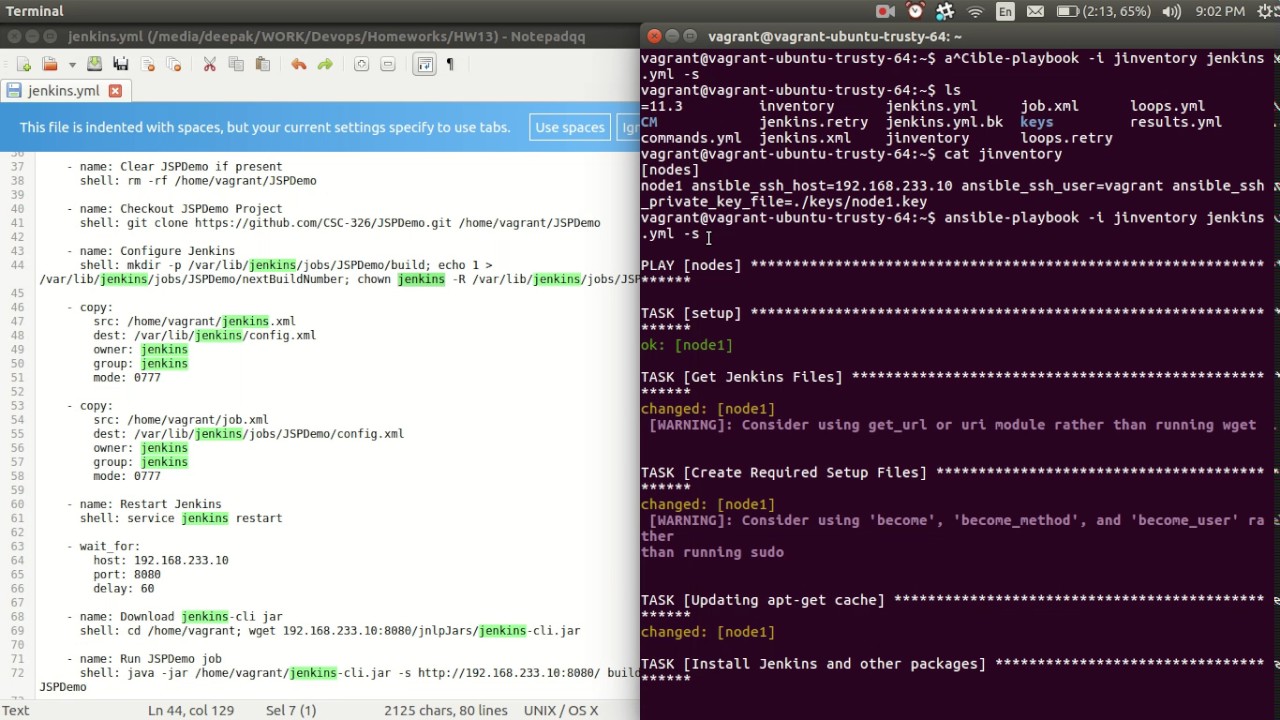Open the mail messaging indicator

click(x=1035, y=11)
